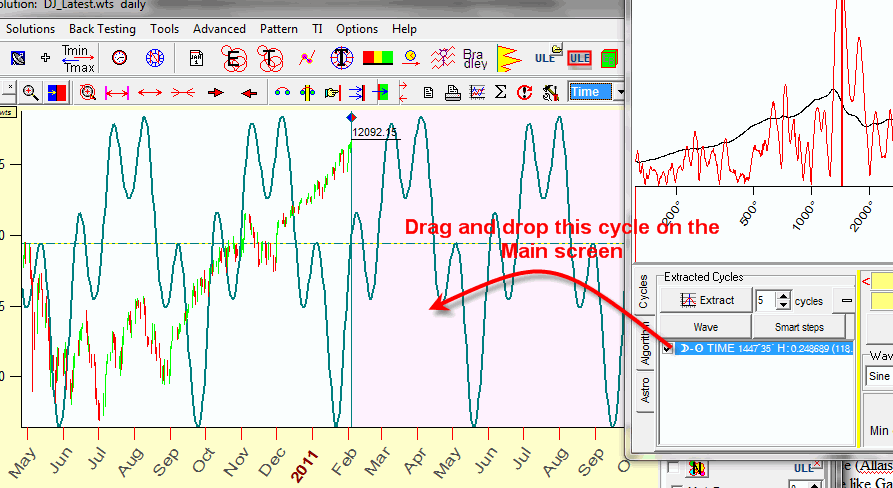Switch to the Astro side tab

(x=645, y=388)
